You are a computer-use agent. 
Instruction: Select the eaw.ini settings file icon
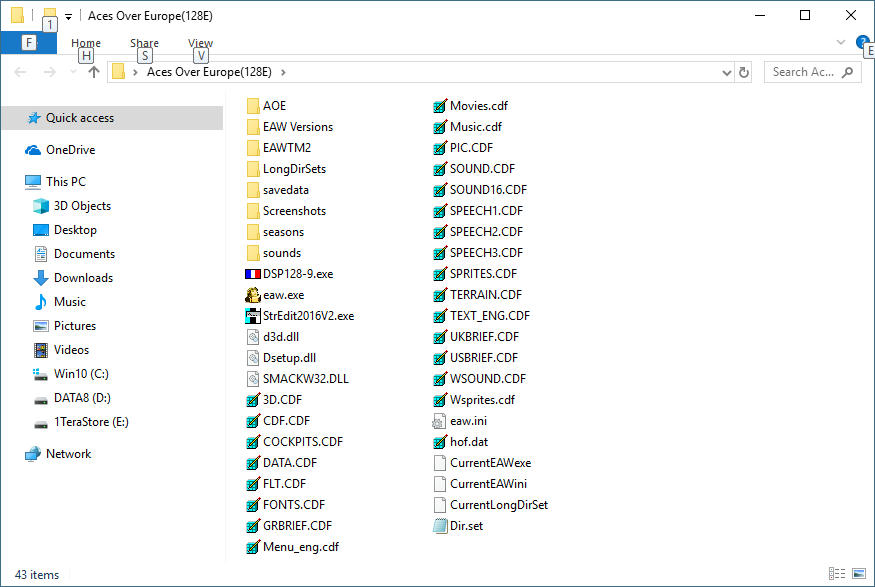(x=439, y=421)
